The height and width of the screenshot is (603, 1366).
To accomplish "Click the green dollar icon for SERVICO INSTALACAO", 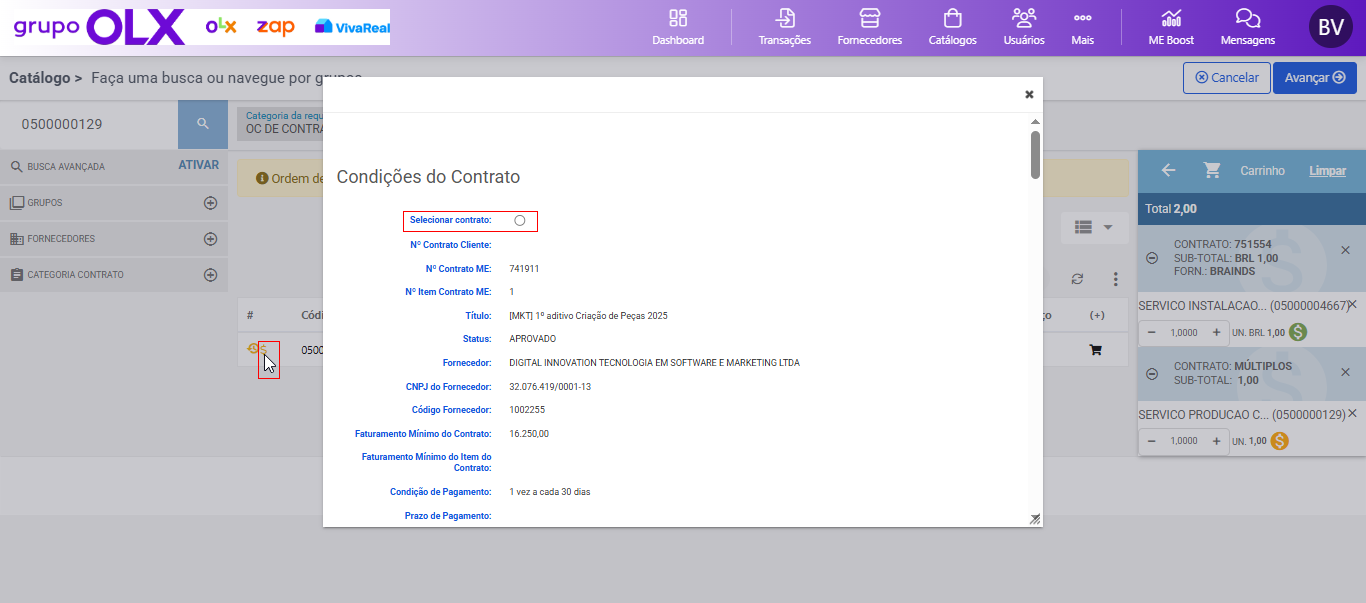I will [x=1298, y=332].
